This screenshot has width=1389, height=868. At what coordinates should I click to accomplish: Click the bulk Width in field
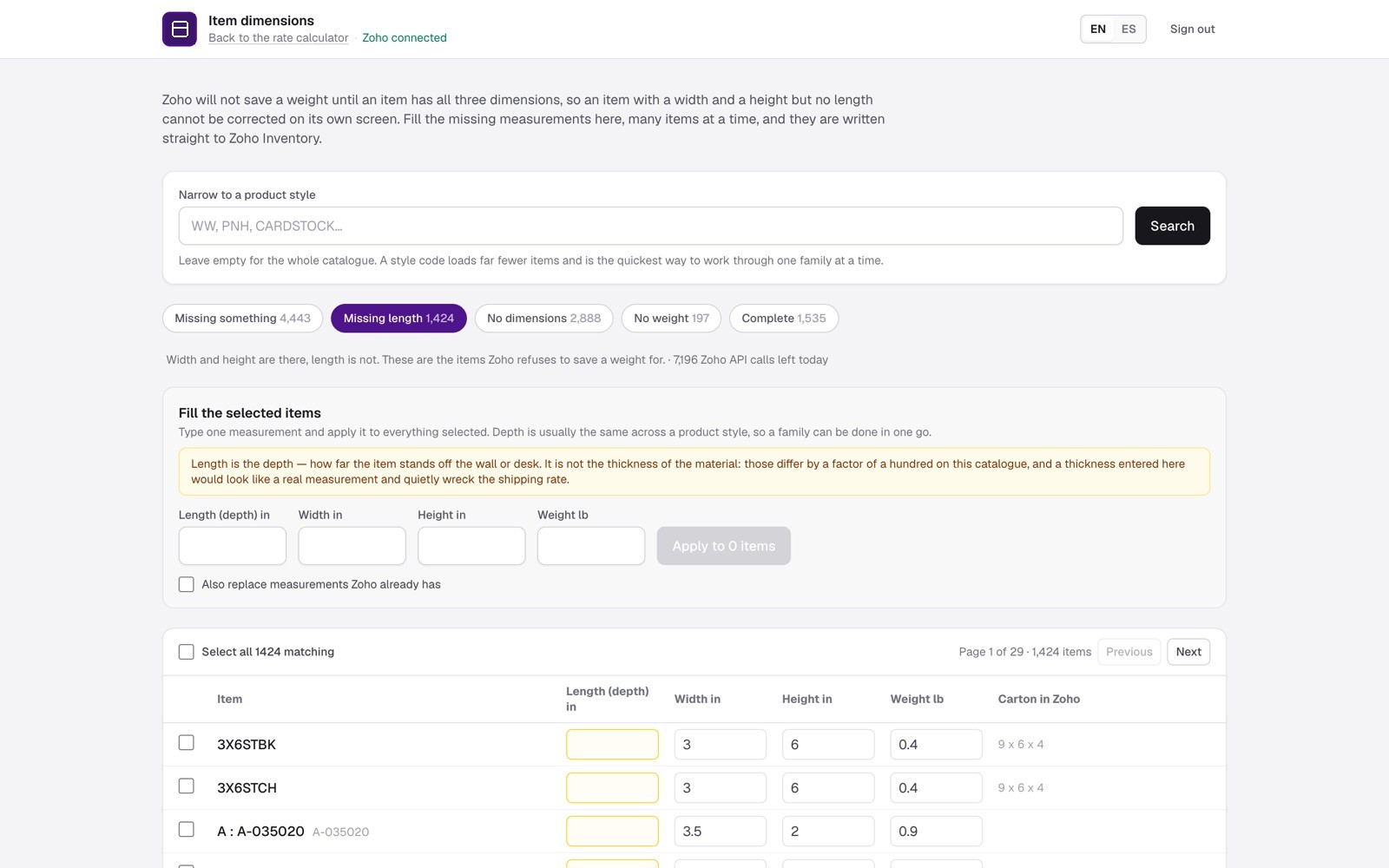click(x=352, y=546)
